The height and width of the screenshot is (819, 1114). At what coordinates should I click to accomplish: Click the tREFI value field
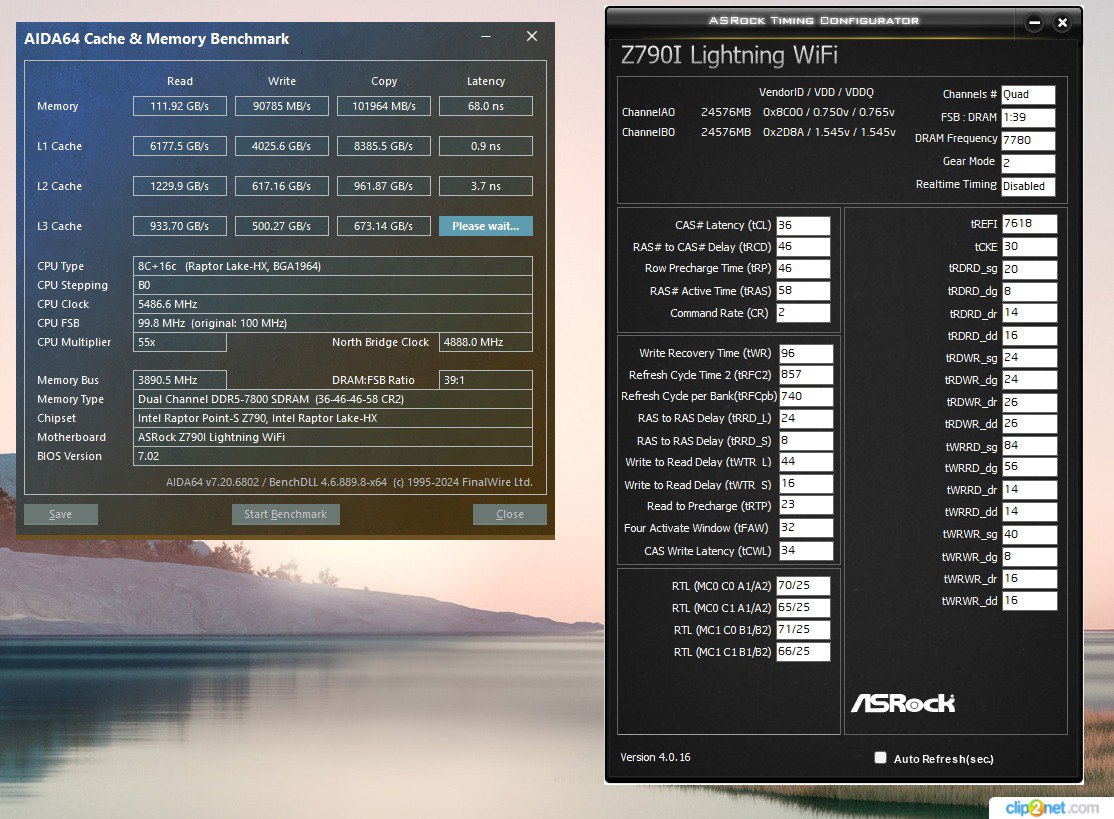pyautogui.click(x=1029, y=224)
